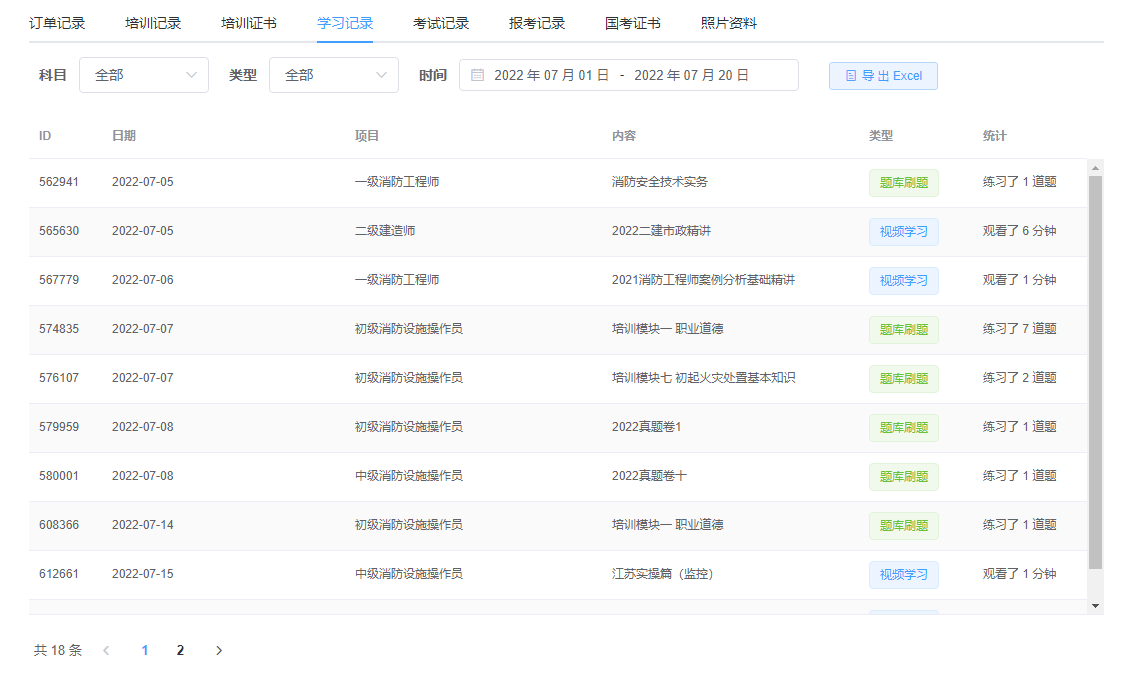Click scrollbar up arrow in table
The height and width of the screenshot is (677, 1122).
pos(1095,167)
